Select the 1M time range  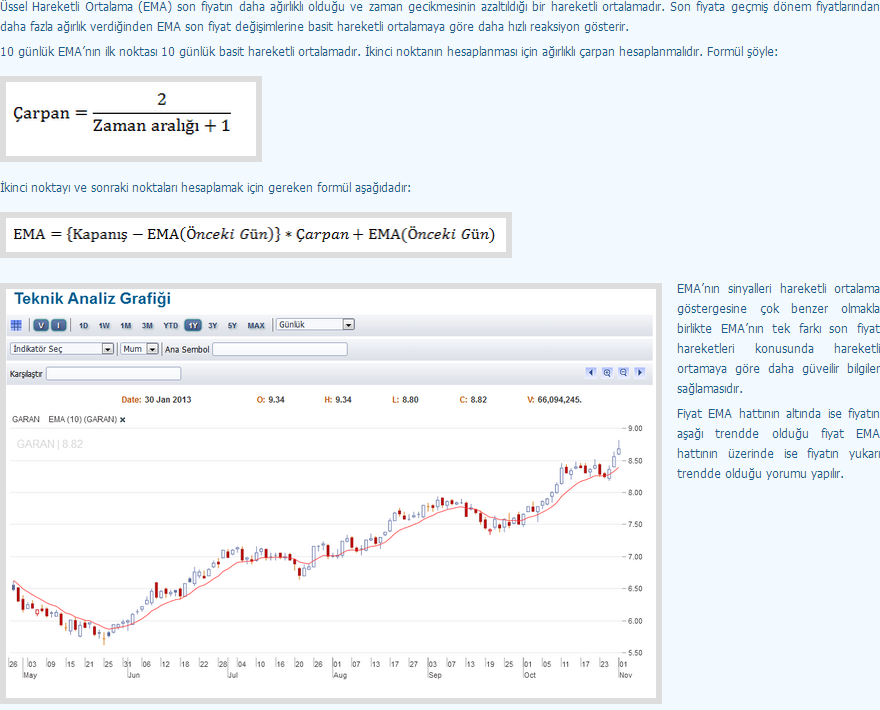pyautogui.click(x=126, y=326)
